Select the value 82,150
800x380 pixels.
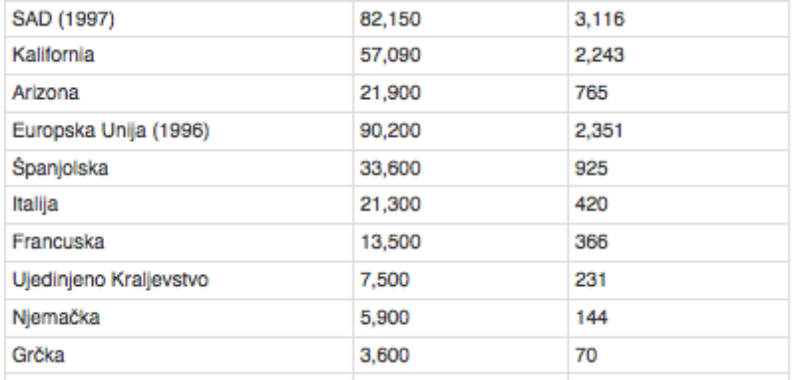coord(390,19)
